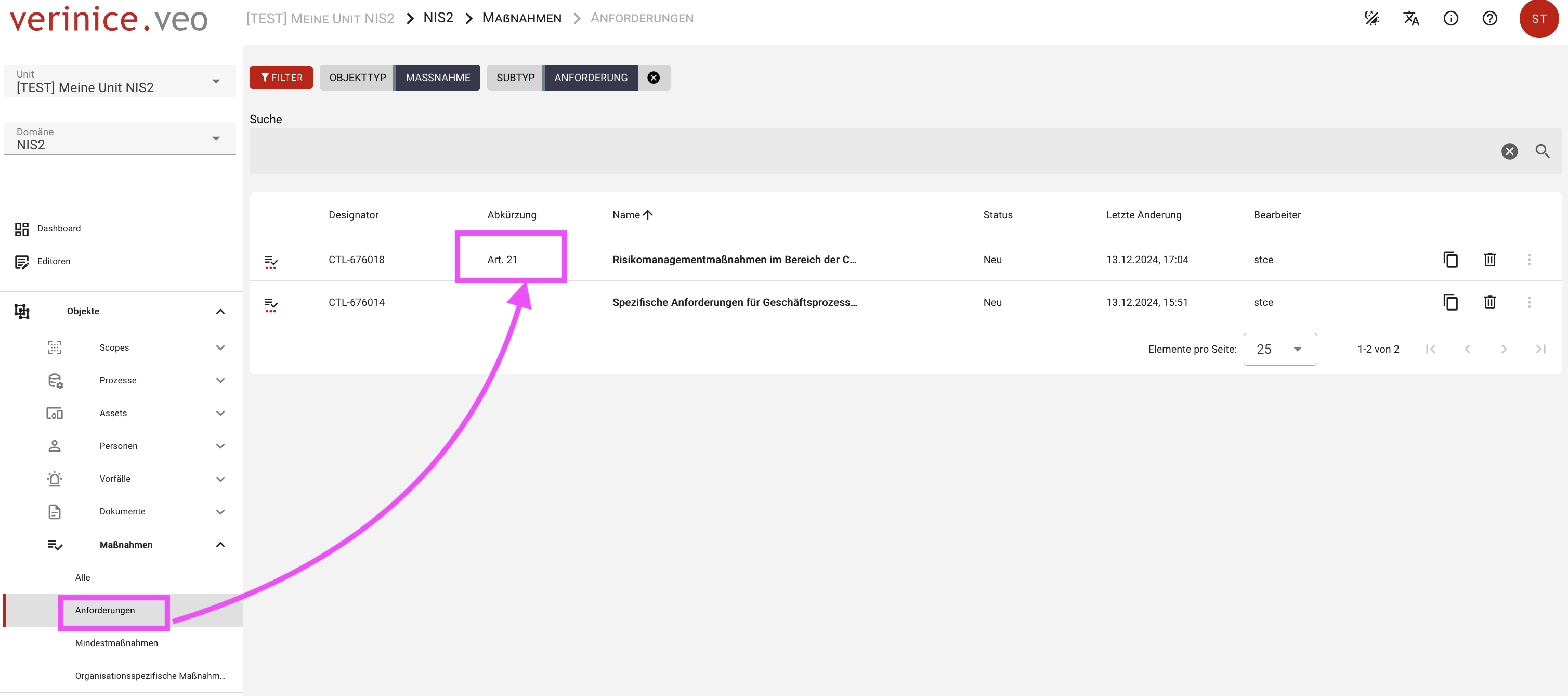
Task: Open the help question mark icon
Action: [1489, 18]
